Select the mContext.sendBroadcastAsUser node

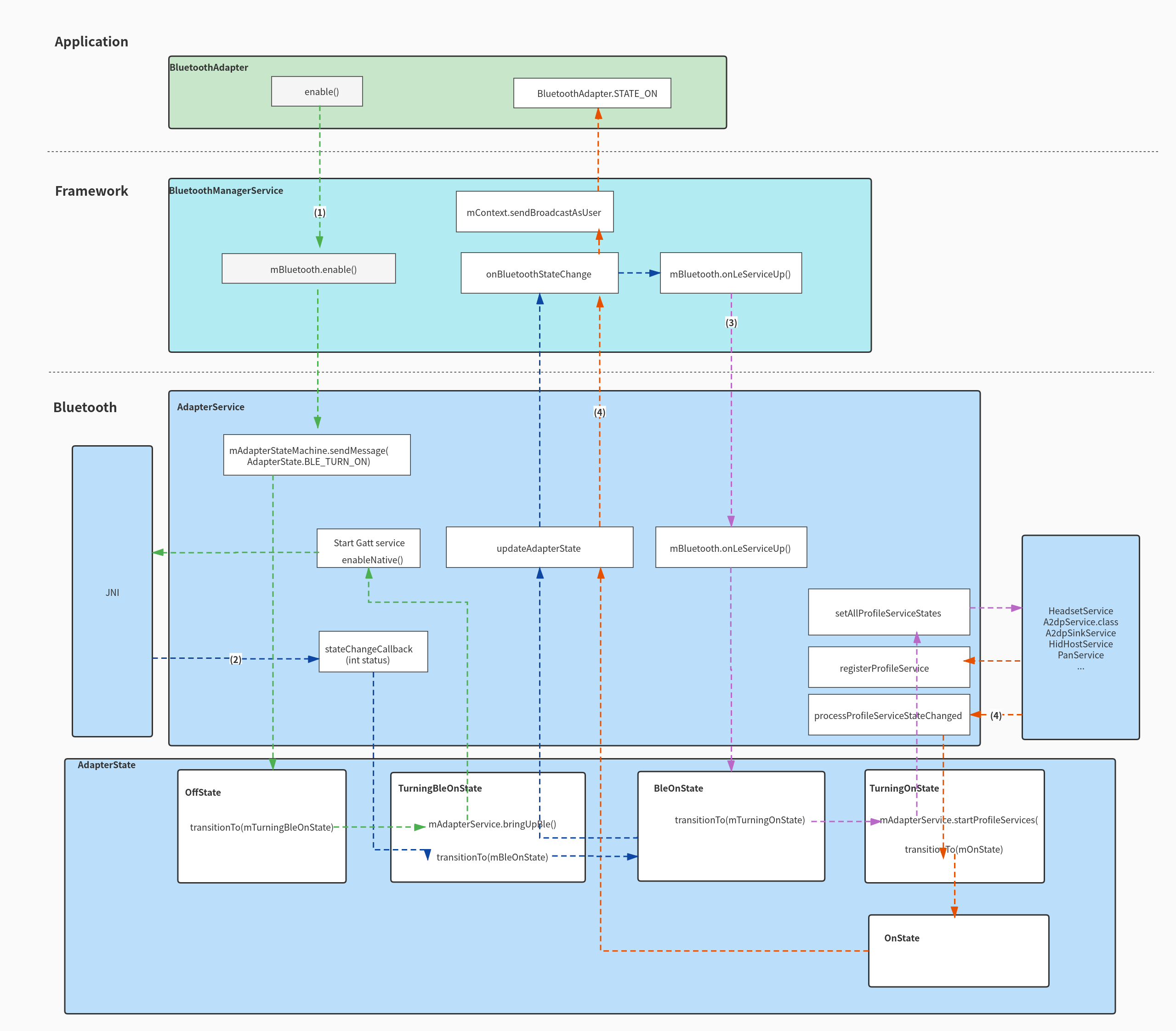pyautogui.click(x=534, y=212)
